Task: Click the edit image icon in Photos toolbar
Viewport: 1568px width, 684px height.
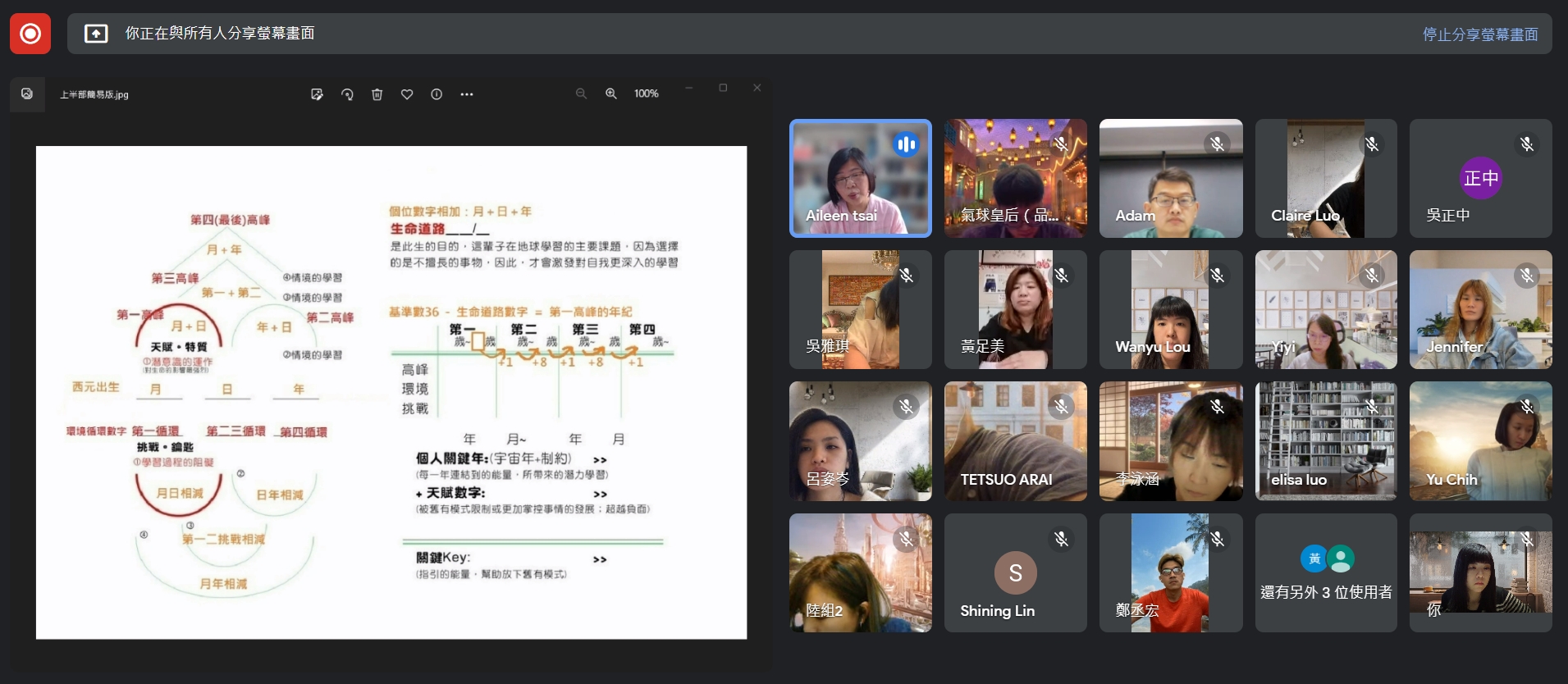Action: pos(317,94)
